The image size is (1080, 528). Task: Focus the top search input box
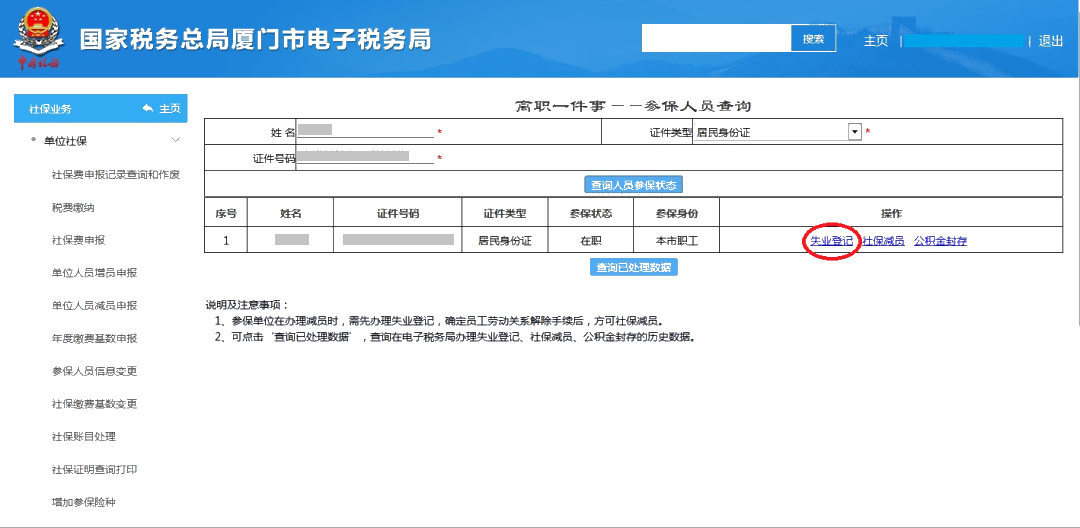pos(716,39)
